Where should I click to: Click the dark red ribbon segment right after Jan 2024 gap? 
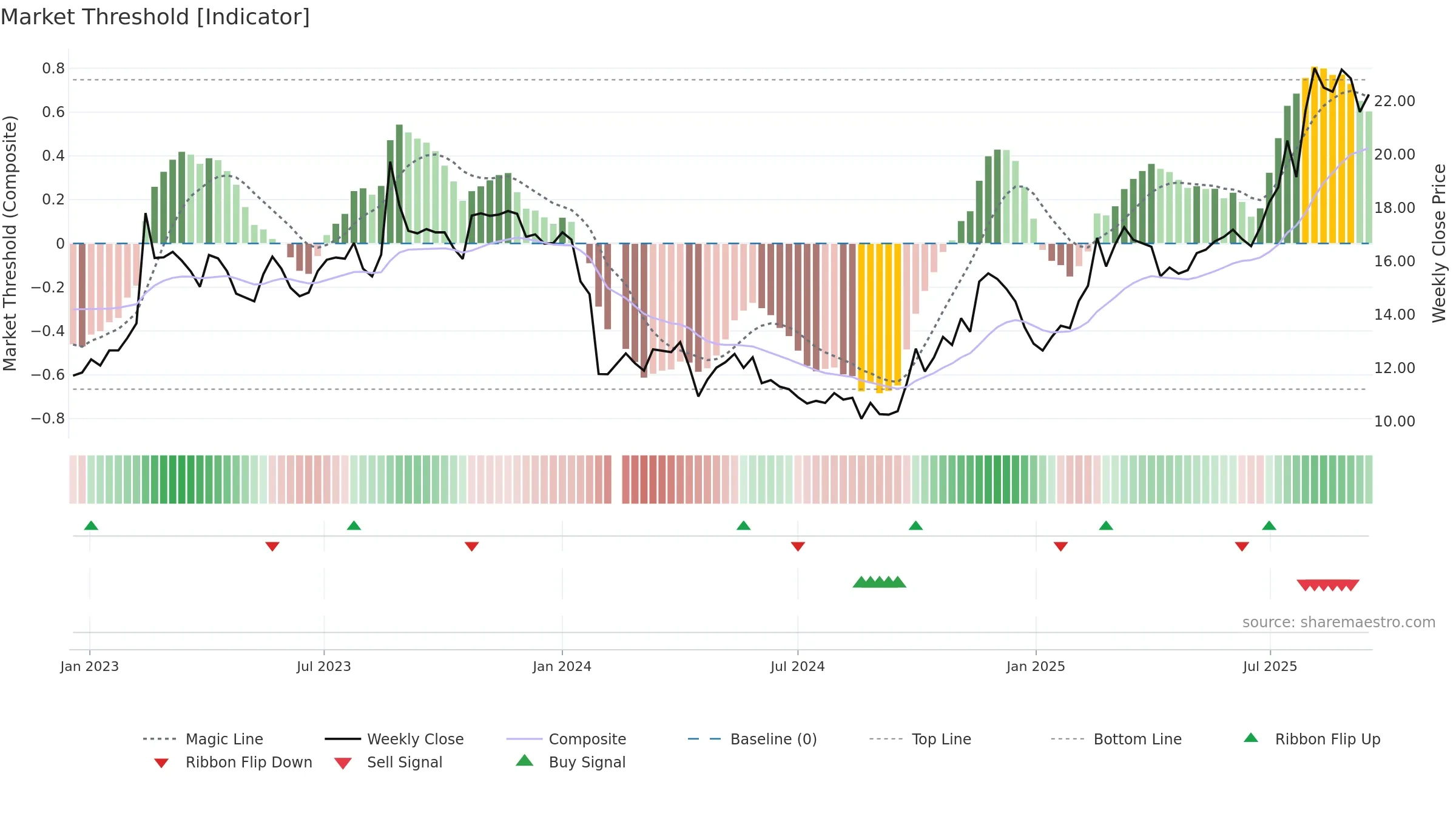(x=626, y=479)
